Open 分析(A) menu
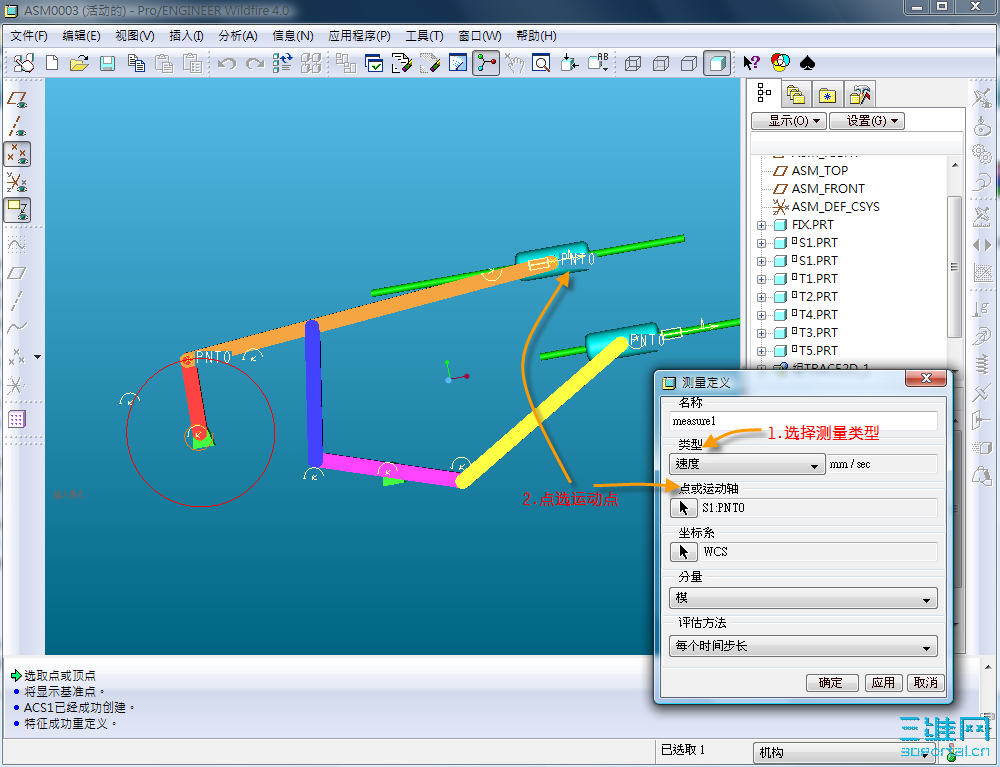 coord(238,36)
